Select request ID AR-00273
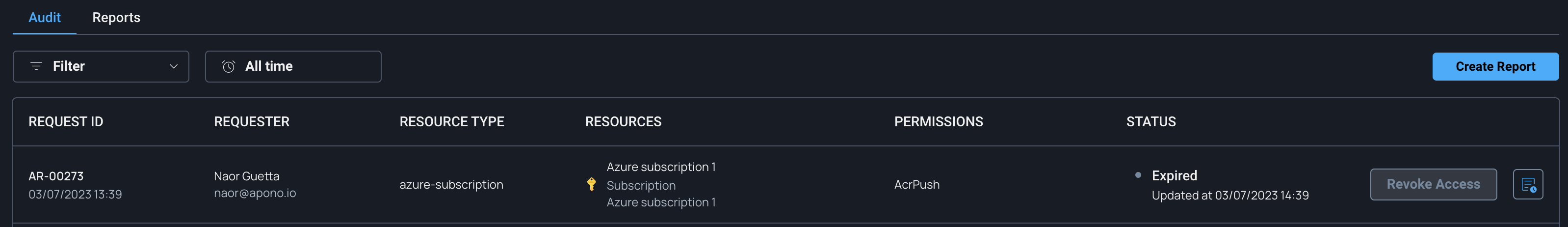Viewport: 1568px width, 227px height. [x=56, y=176]
